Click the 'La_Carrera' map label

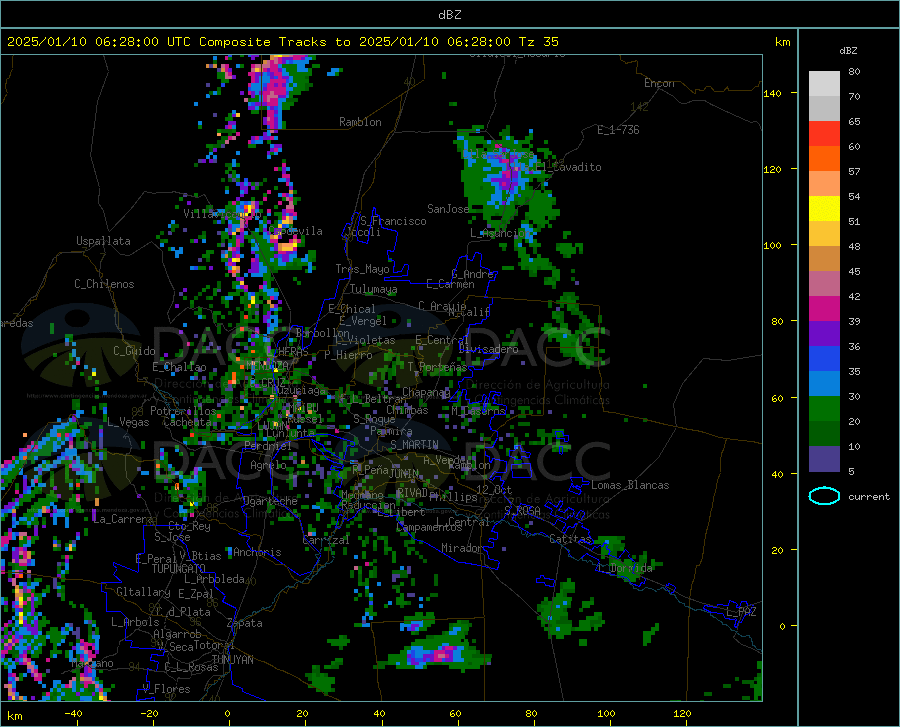click(123, 519)
